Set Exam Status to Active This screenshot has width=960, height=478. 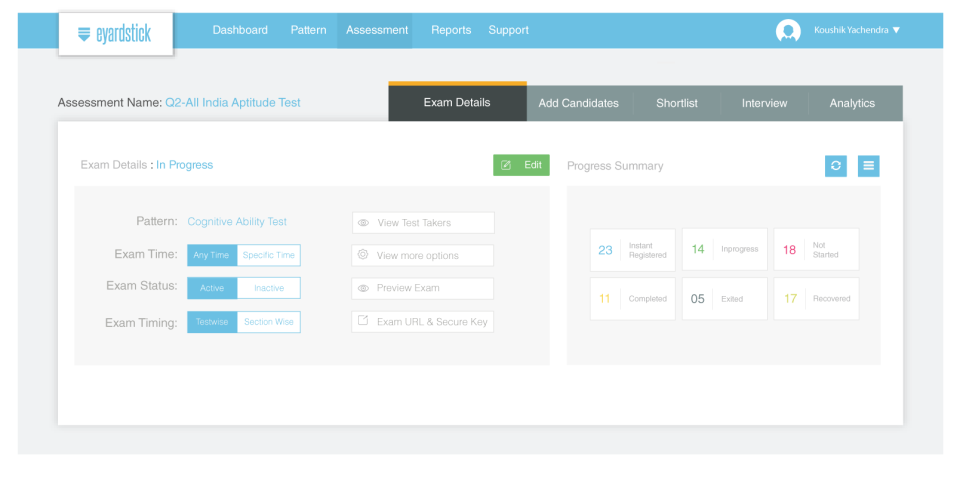(212, 288)
